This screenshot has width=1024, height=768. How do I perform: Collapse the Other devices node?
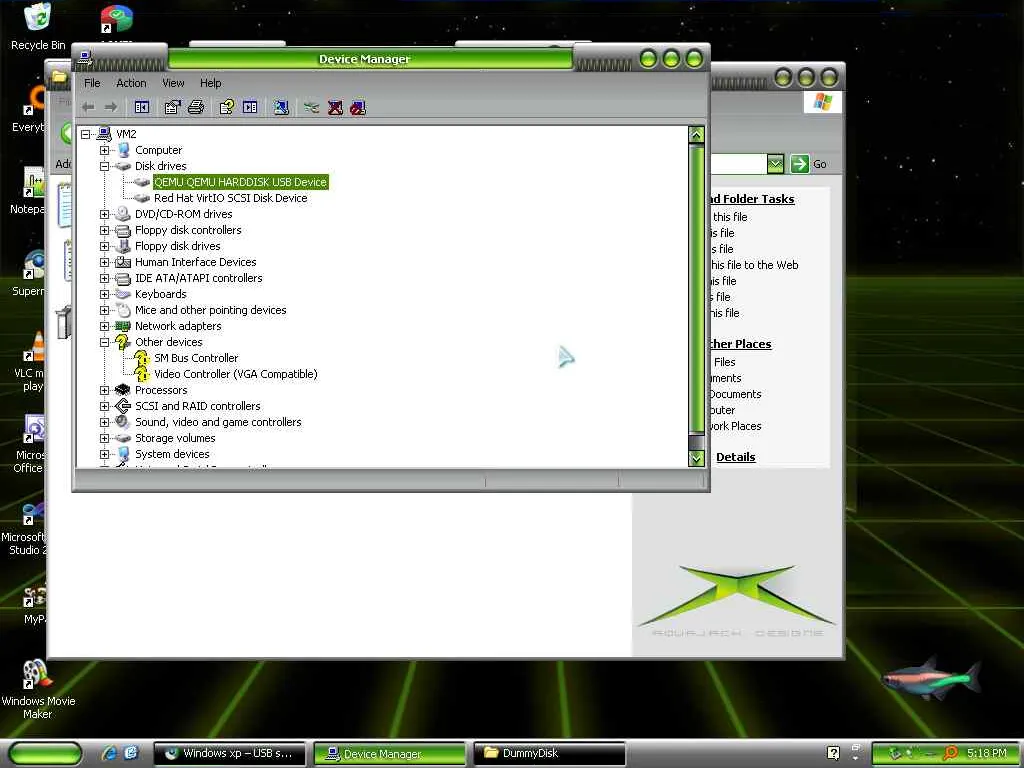[104, 342]
